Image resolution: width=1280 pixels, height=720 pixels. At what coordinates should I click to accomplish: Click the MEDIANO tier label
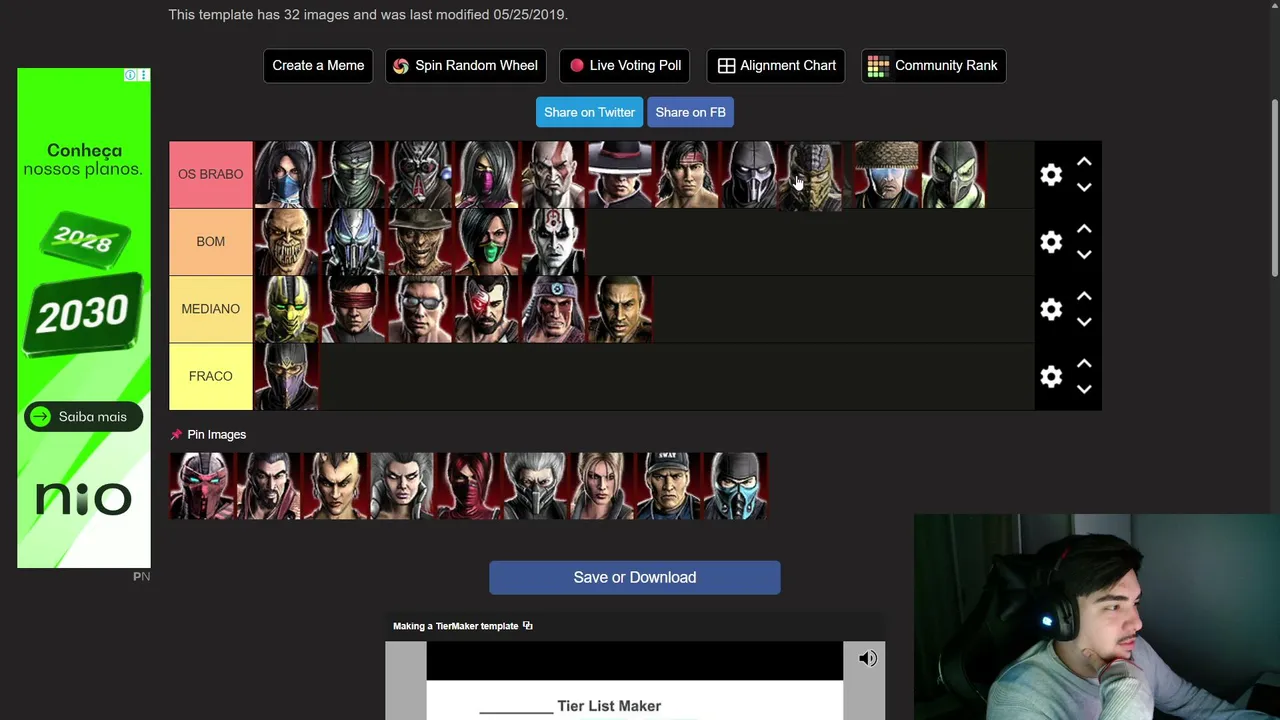(x=211, y=309)
